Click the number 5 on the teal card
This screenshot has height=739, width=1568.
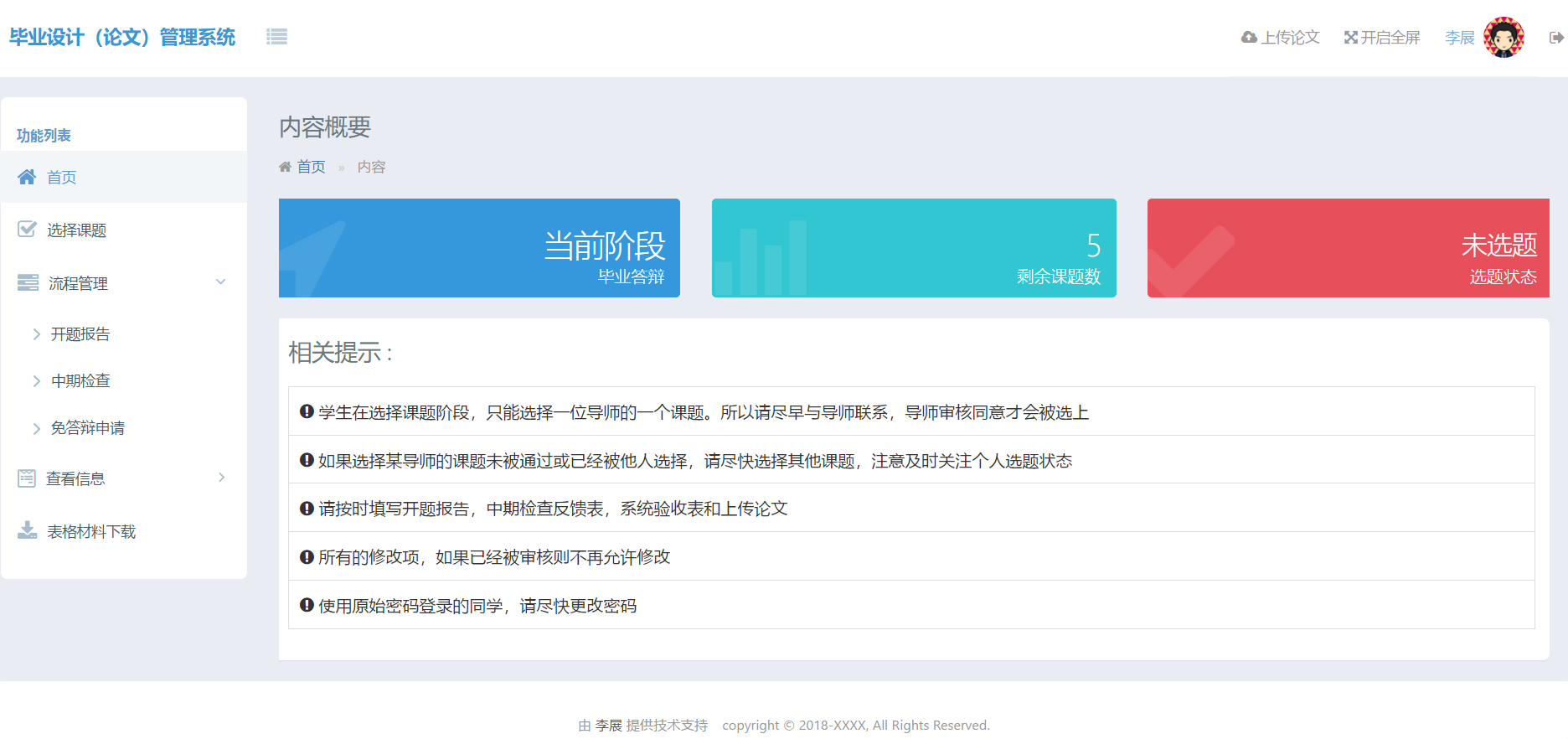[x=1093, y=245]
